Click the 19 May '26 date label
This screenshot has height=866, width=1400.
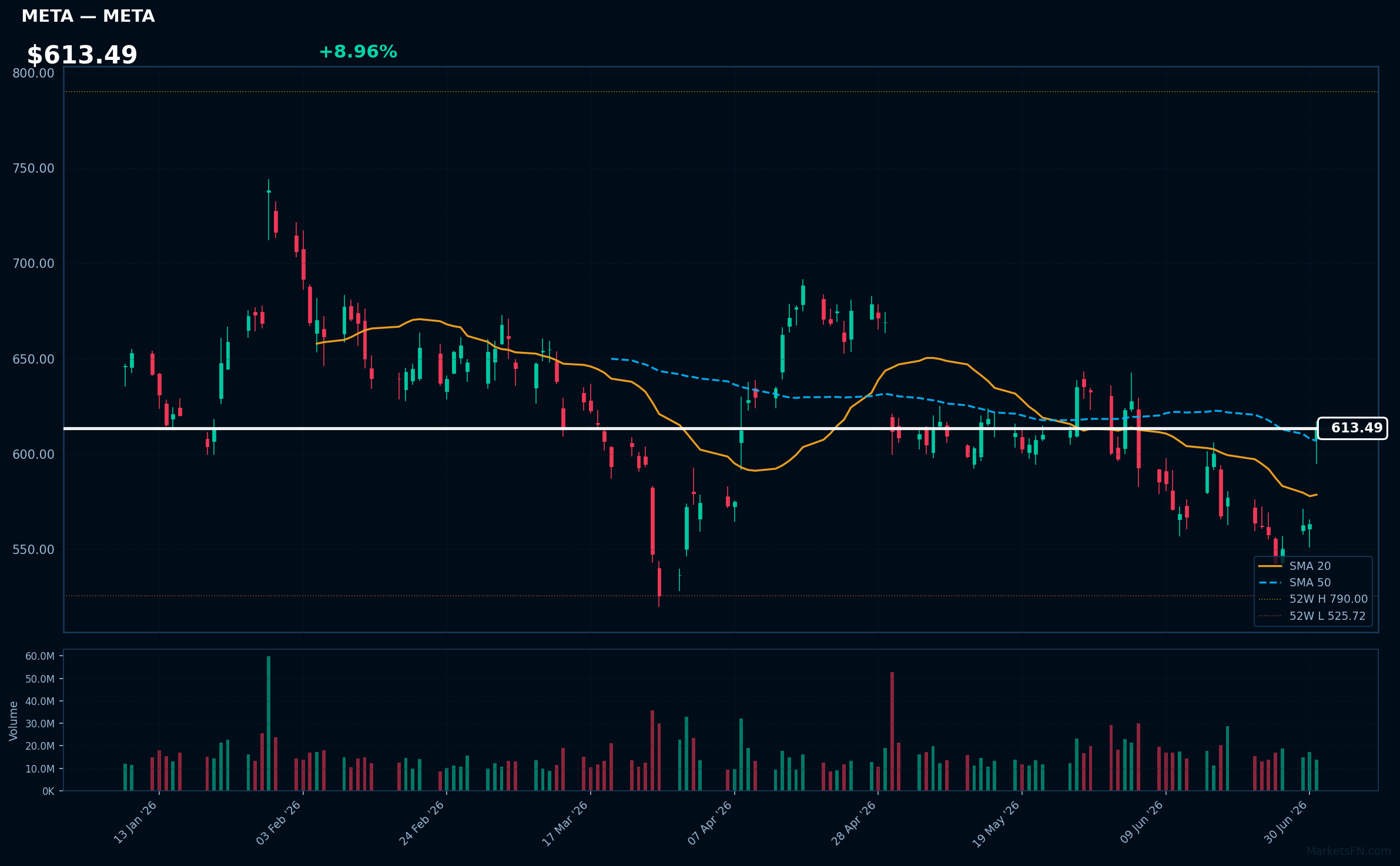pyautogui.click(x=997, y=824)
